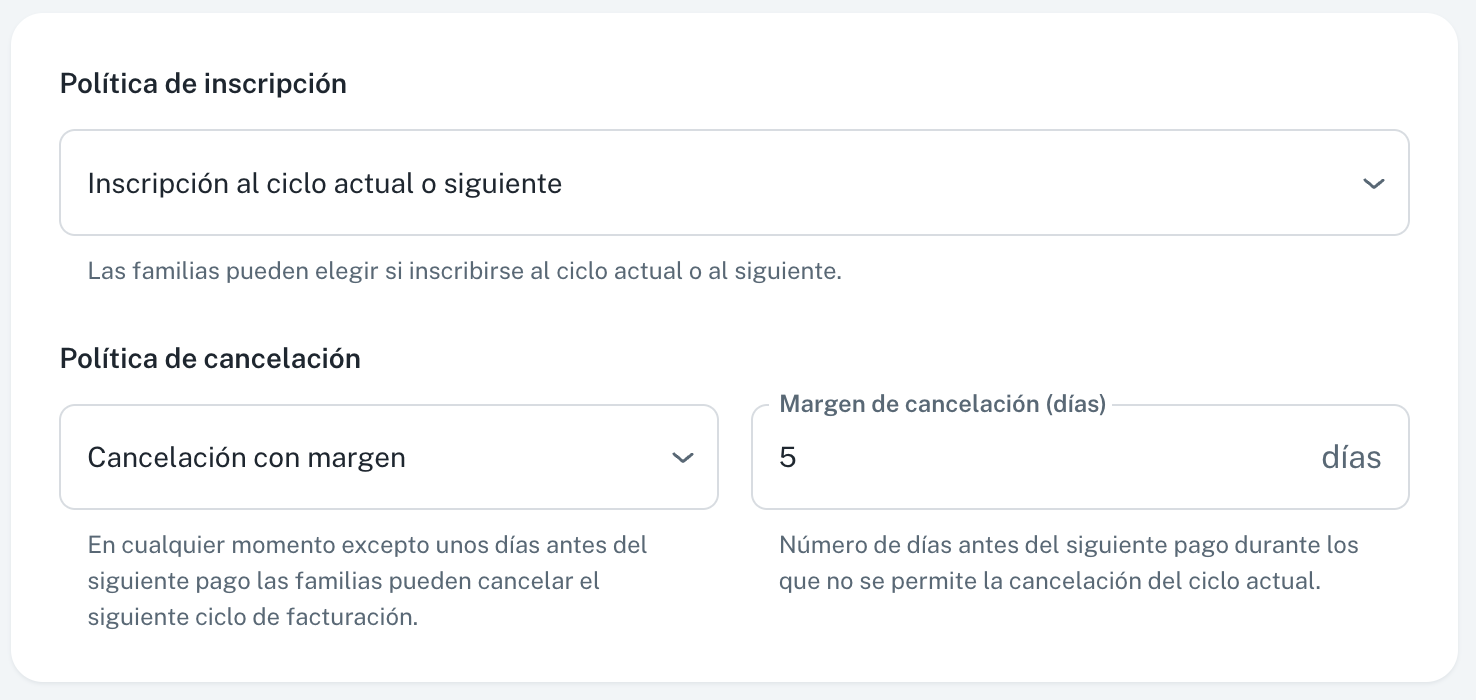Click the chevron on the inscripción dropdown
Viewport: 1476px width, 700px height.
(x=1373, y=184)
